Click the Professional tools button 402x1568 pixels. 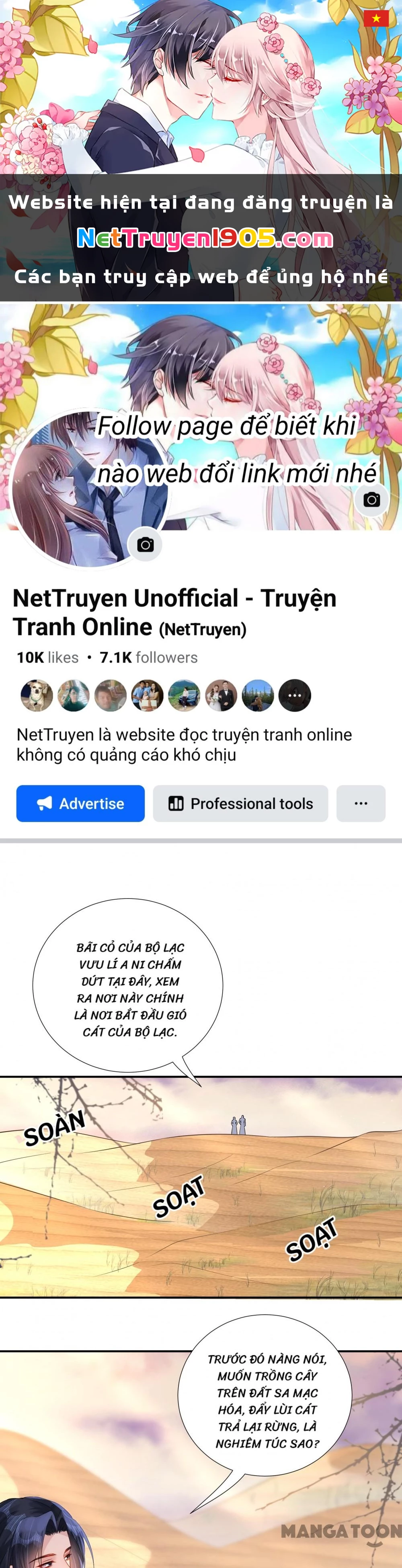point(240,803)
